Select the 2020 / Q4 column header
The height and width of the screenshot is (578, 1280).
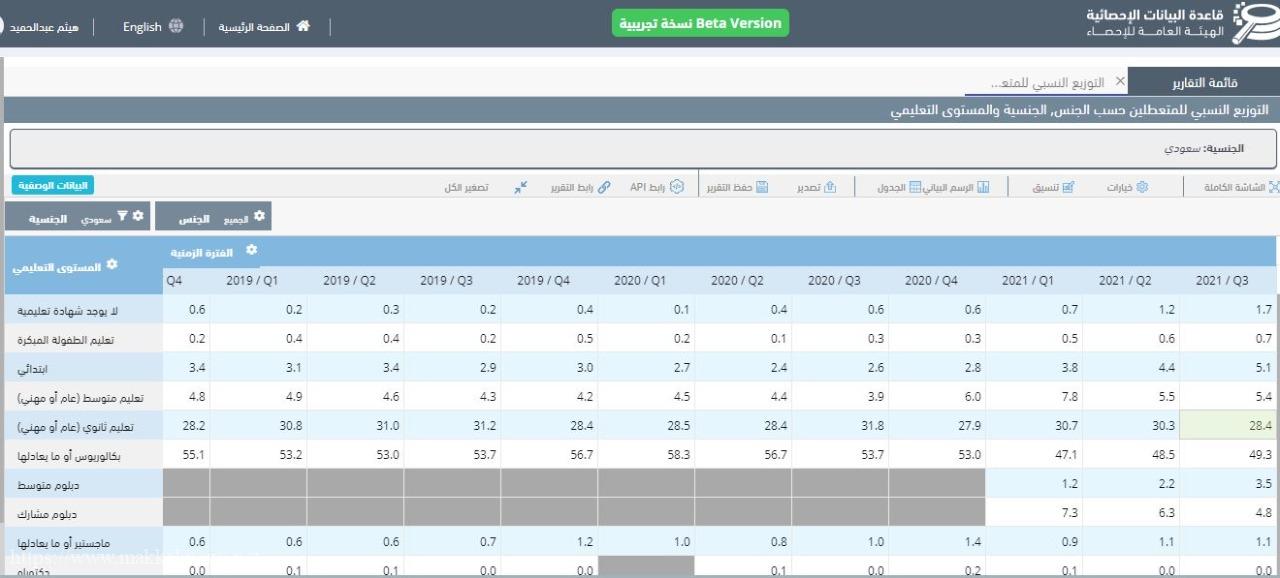point(932,281)
